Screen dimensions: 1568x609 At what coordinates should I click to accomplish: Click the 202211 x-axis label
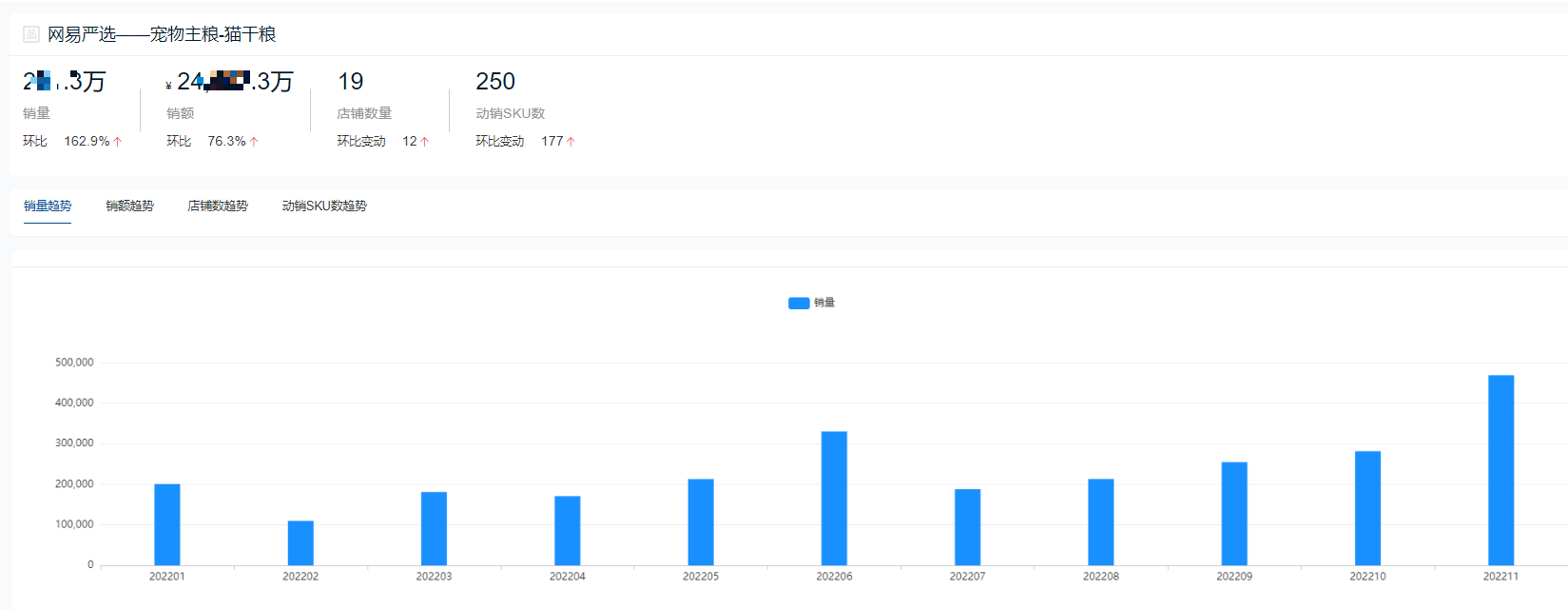1501,577
